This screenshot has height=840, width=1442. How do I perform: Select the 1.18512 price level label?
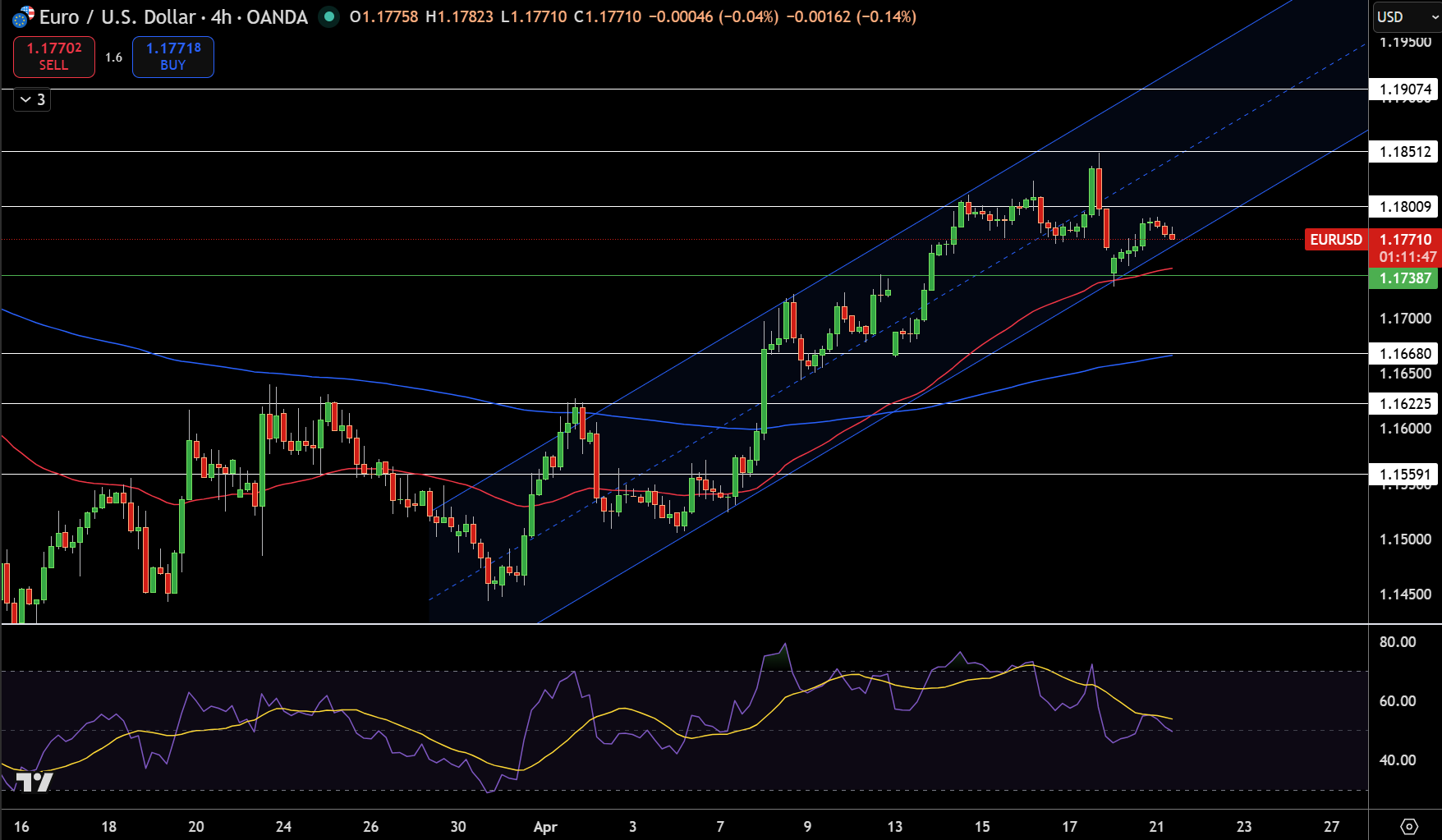1405,152
